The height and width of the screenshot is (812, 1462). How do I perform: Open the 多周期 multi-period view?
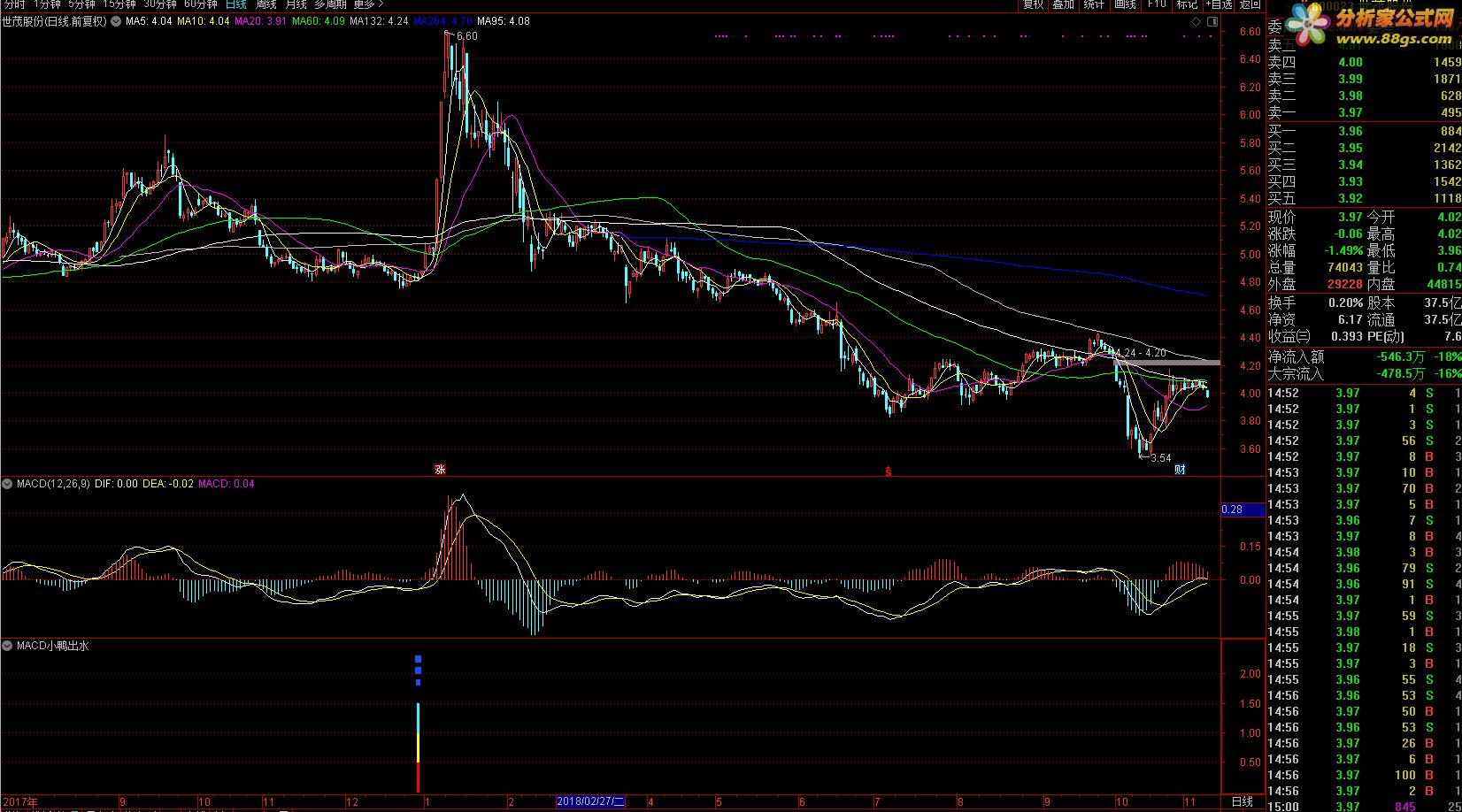[x=330, y=4]
